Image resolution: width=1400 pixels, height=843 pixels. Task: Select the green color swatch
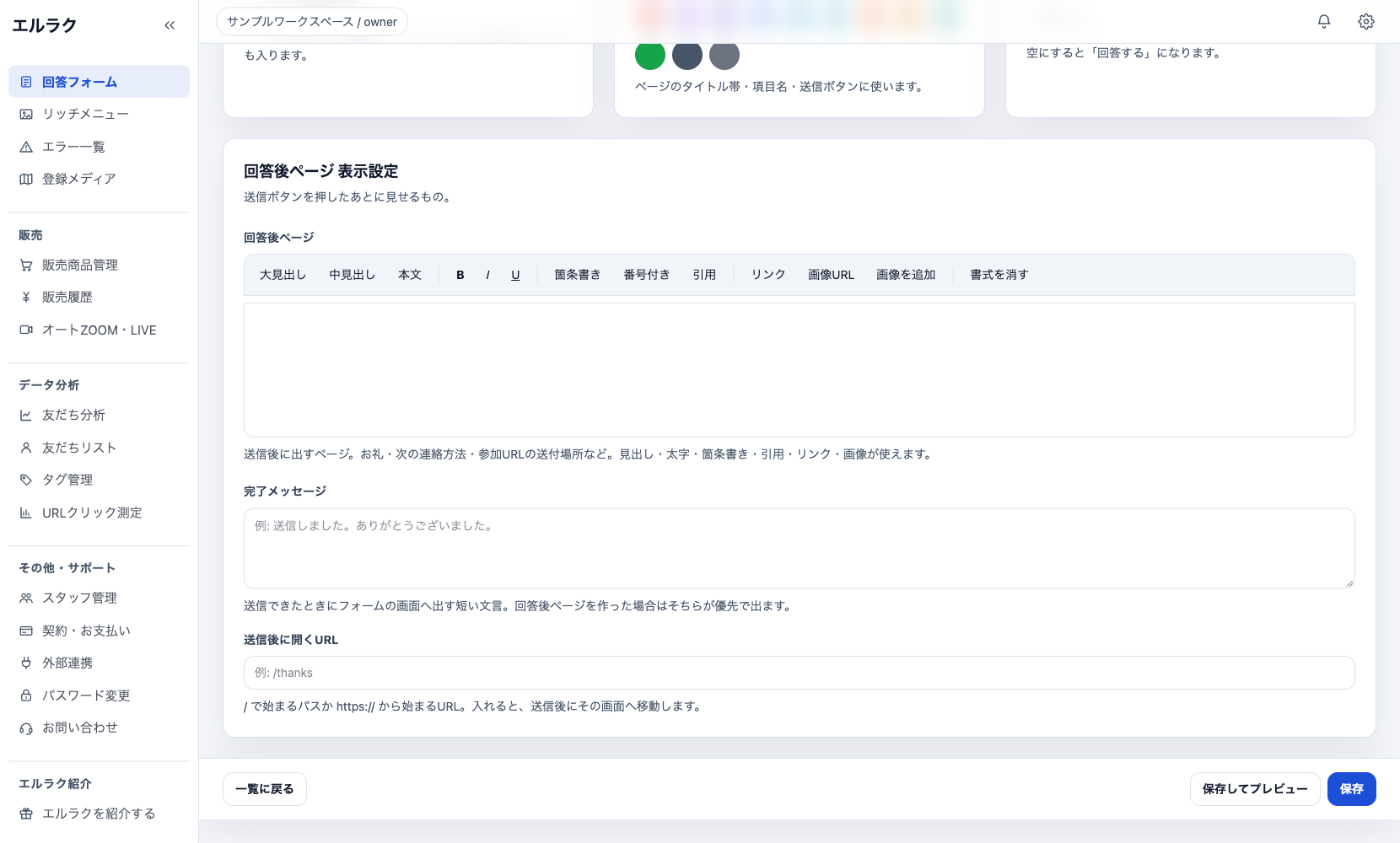(650, 55)
